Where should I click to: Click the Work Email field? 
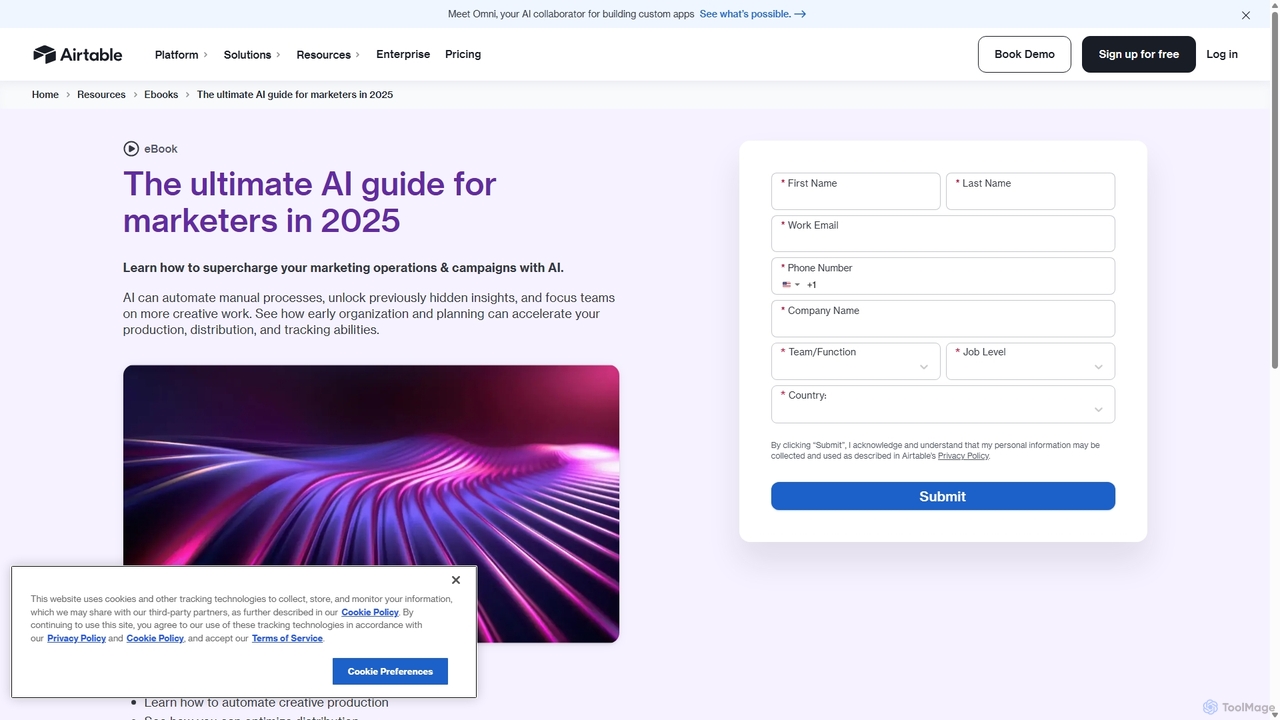pyautogui.click(x=943, y=233)
